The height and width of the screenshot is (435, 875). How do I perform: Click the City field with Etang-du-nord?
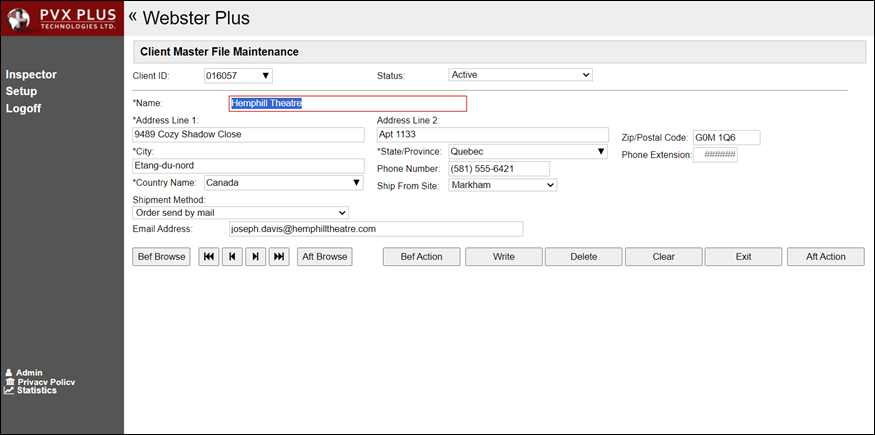pyautogui.click(x=248, y=166)
